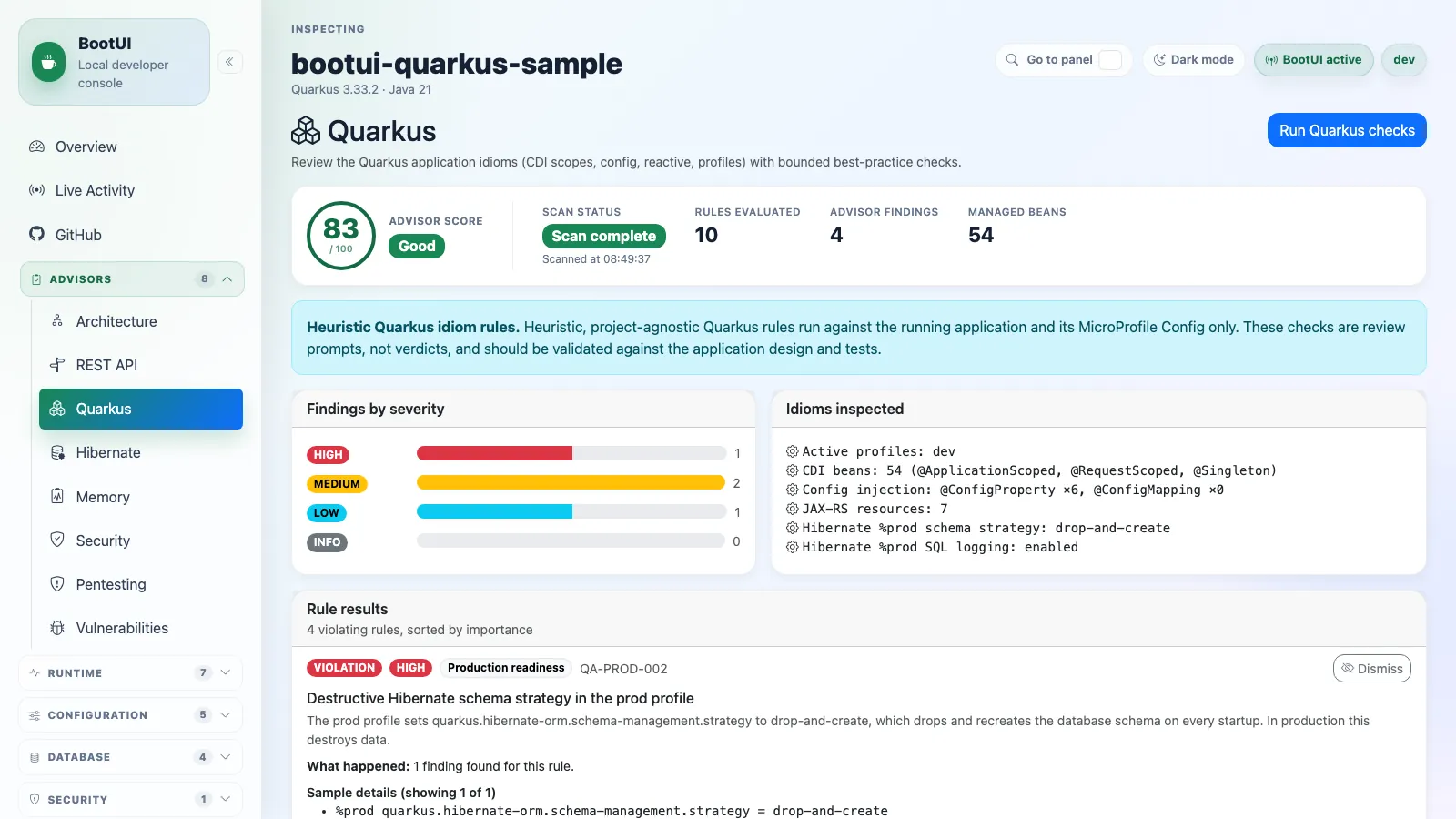This screenshot has width=1456, height=819.
Task: Select the Memory advisor
Action: click(x=141, y=497)
